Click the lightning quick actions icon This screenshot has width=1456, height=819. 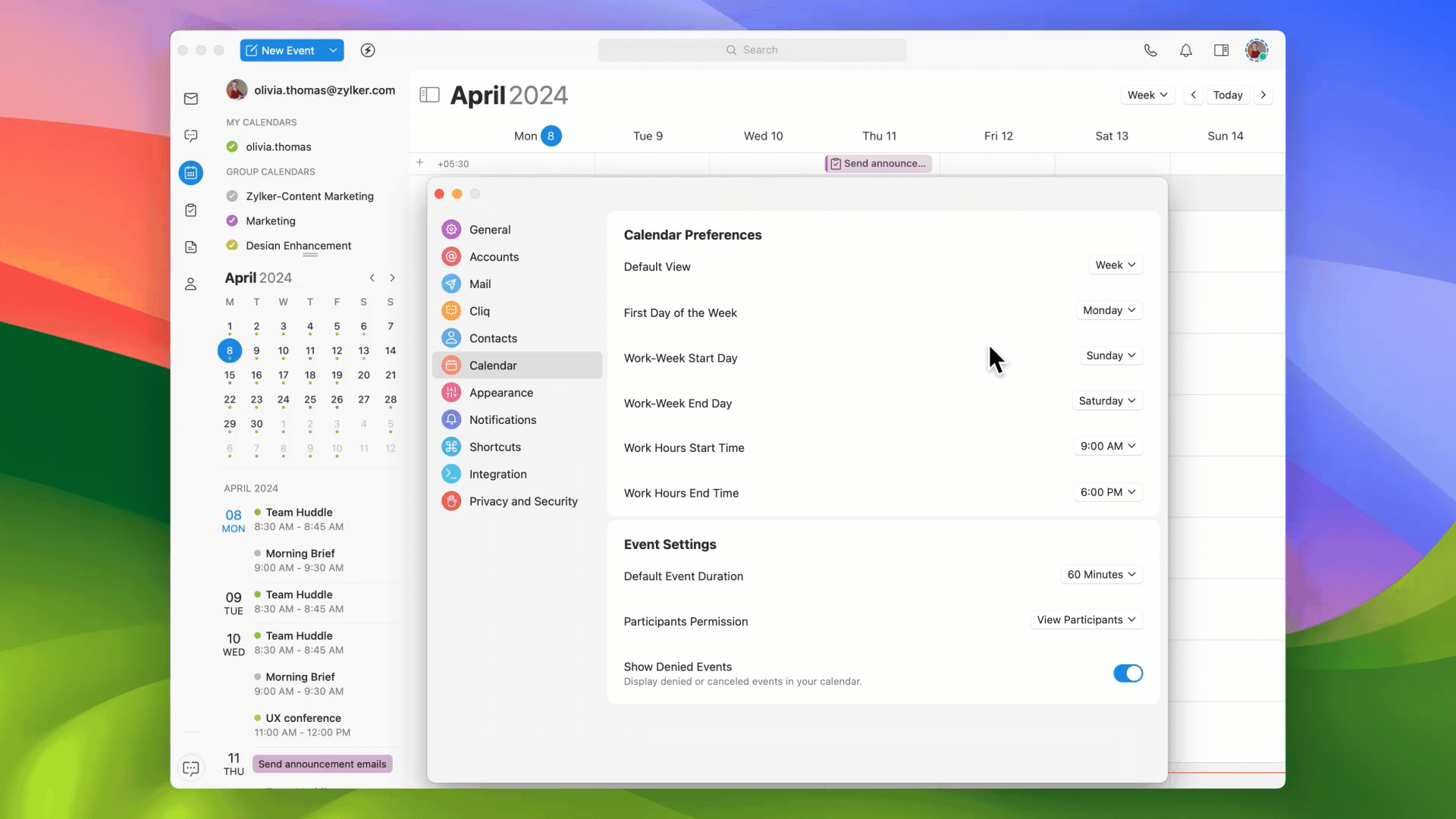[368, 50]
